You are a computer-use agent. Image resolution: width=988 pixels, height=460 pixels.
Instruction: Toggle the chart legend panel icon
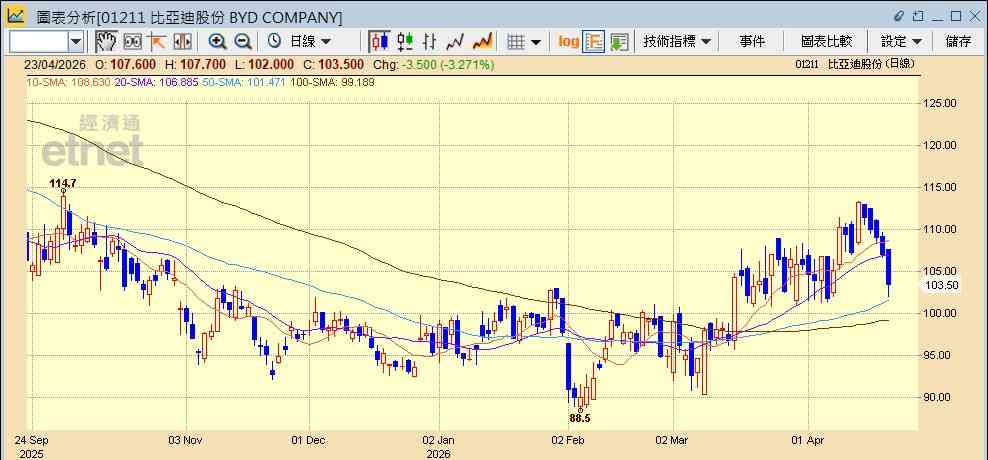pyautogui.click(x=594, y=42)
